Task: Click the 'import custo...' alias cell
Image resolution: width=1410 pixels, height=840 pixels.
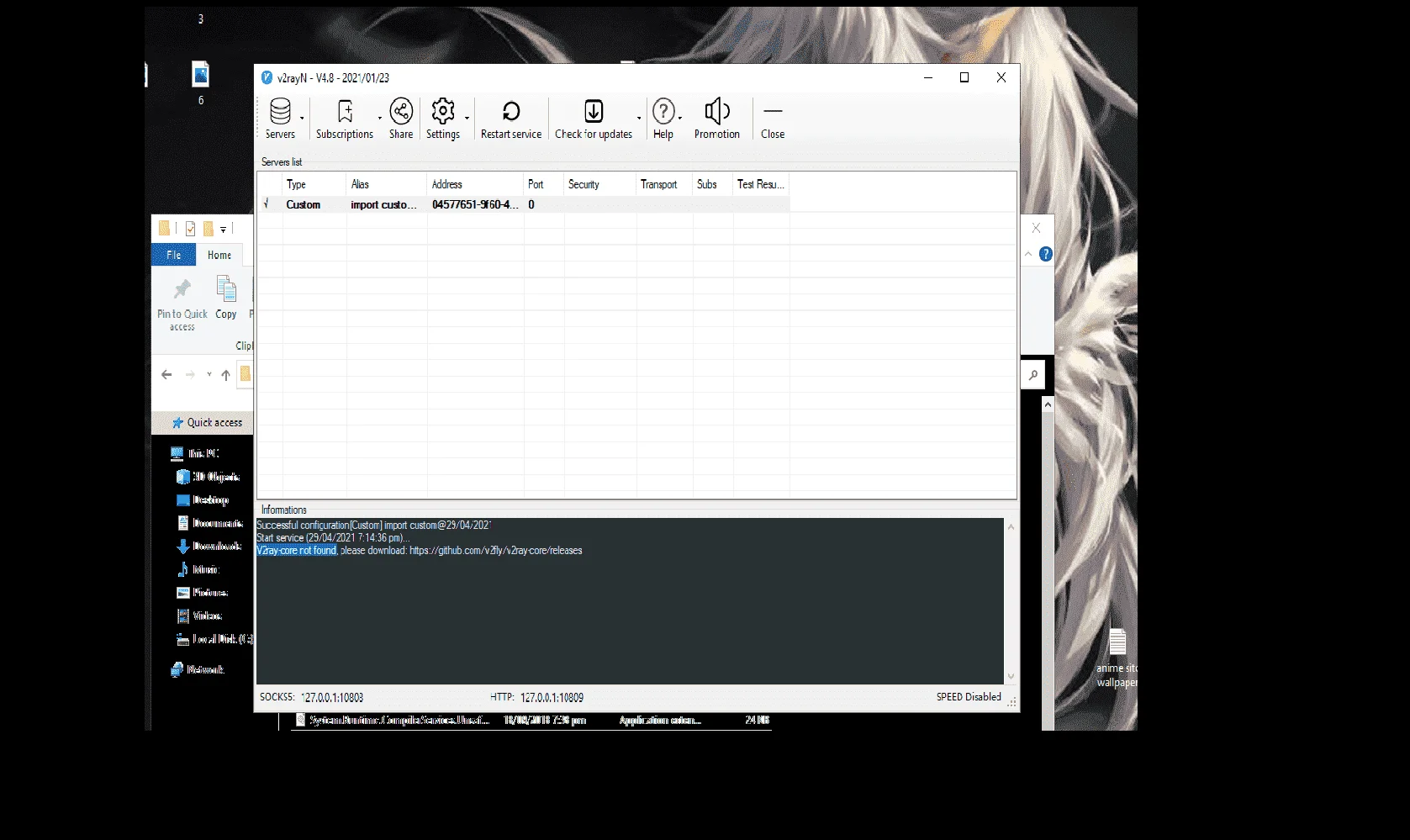Action: point(383,204)
